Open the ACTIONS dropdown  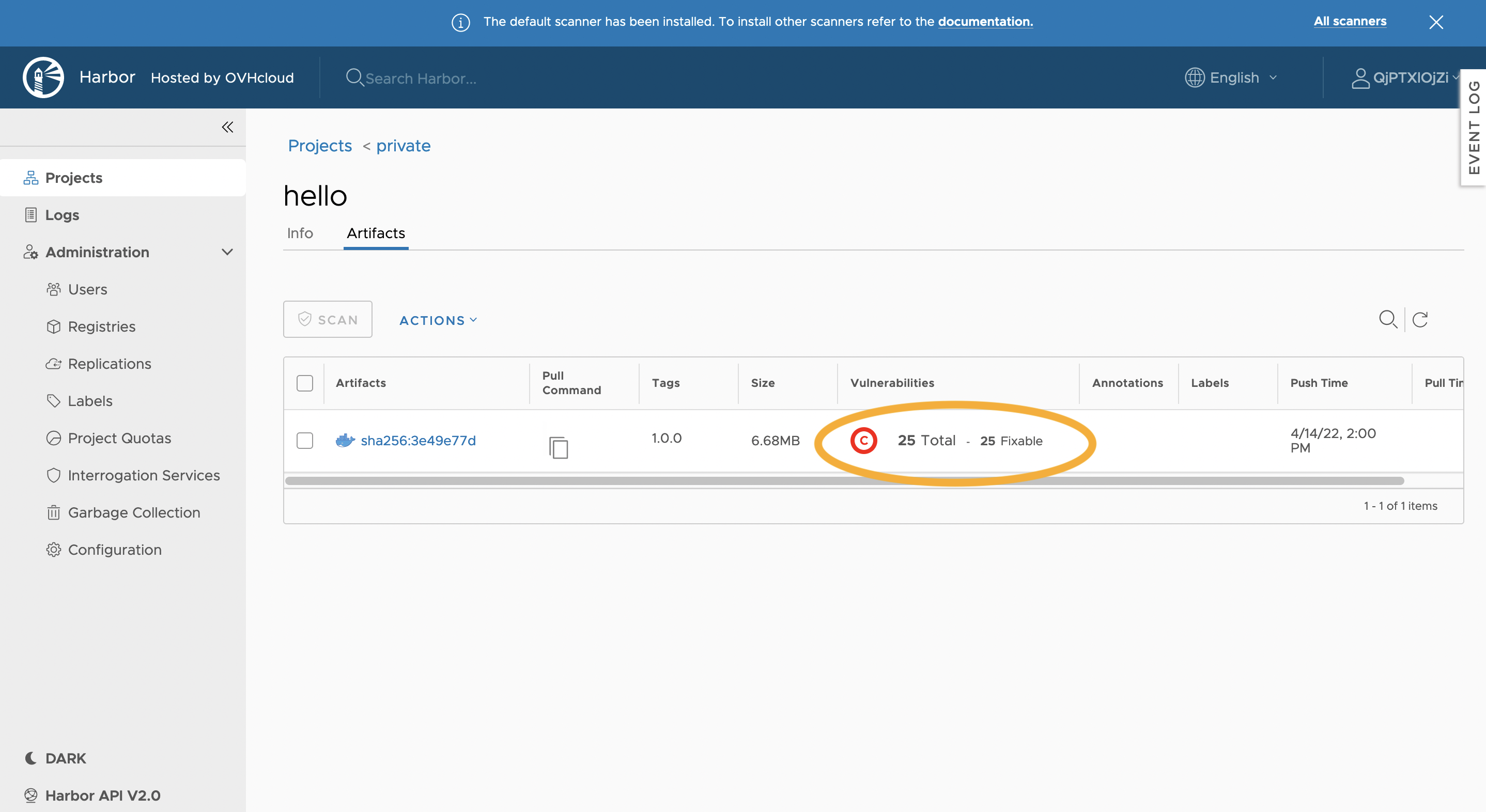coord(439,320)
